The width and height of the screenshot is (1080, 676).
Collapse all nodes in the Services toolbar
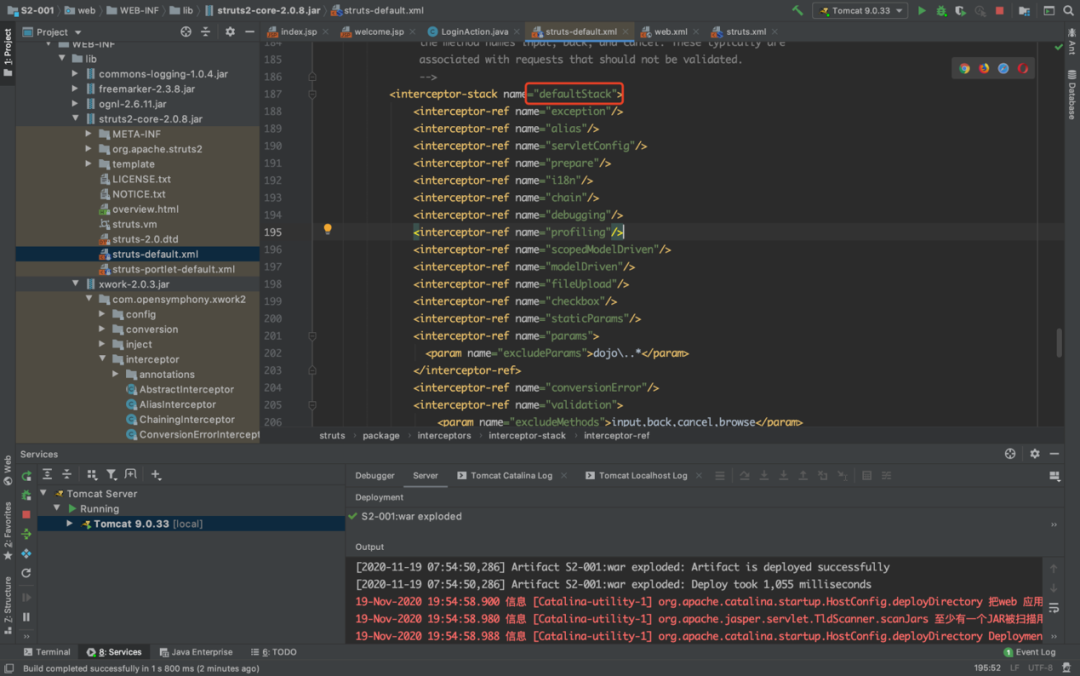[66, 474]
